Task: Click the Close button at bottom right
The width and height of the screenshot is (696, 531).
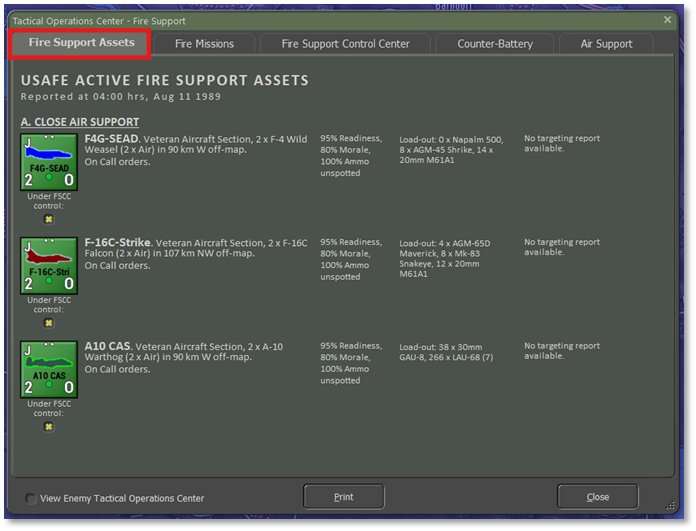Action: 597,497
